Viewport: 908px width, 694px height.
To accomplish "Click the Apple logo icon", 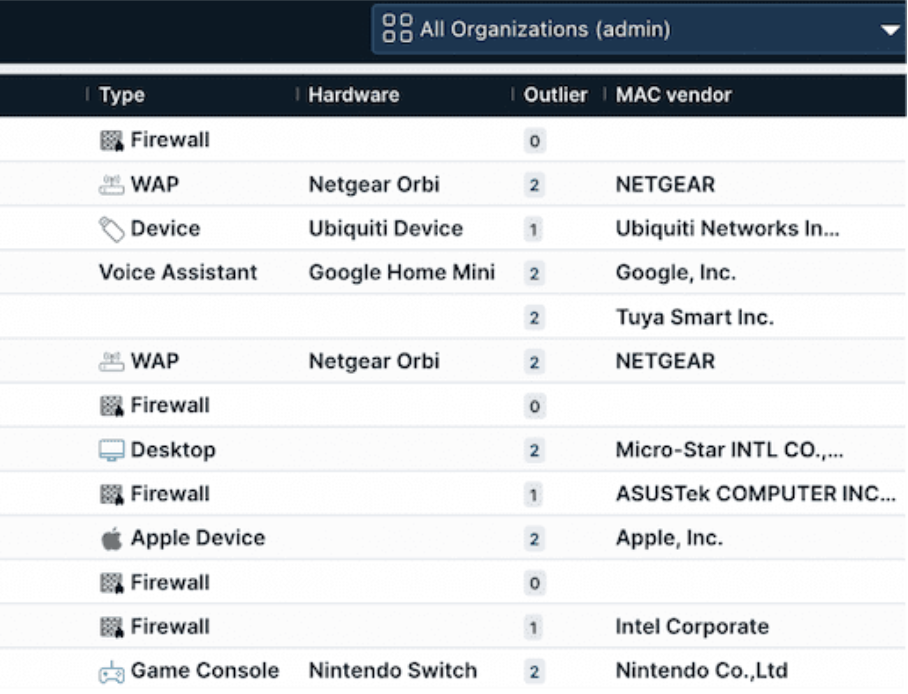I will (111, 539).
